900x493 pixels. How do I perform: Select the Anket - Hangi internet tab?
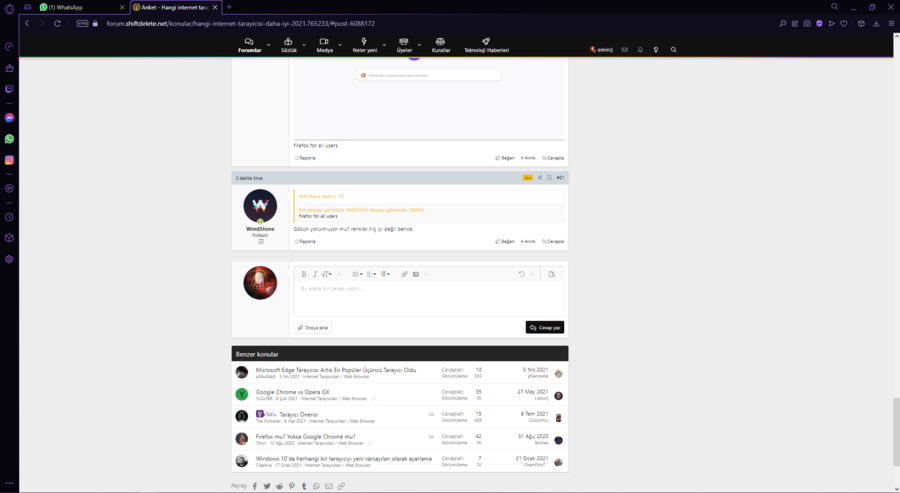pos(175,7)
